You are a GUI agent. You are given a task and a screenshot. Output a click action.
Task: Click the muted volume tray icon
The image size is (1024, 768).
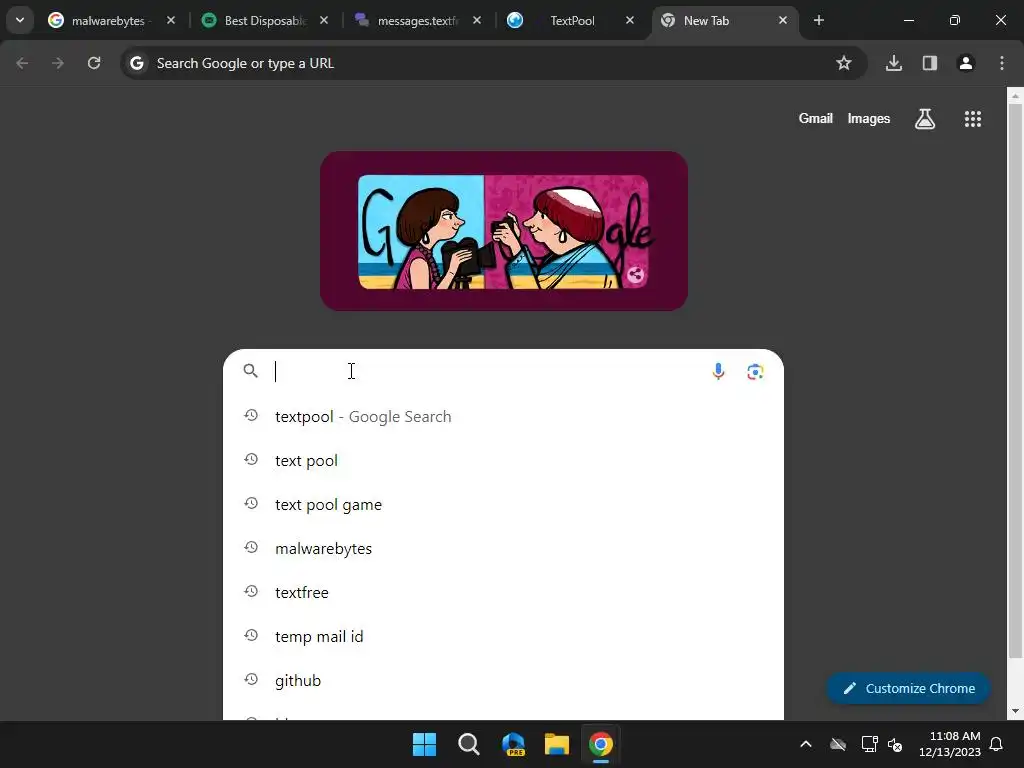(x=895, y=744)
